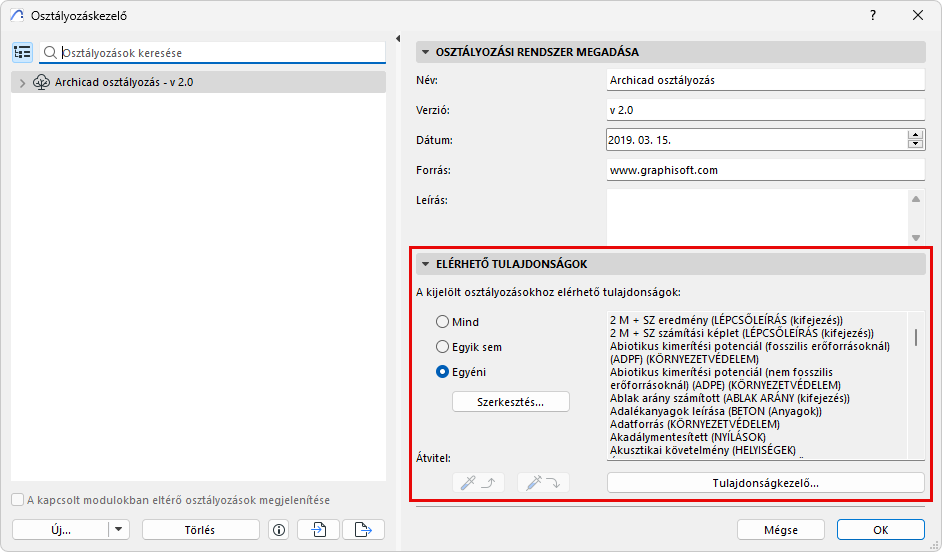Click the search magnifier icon

50,53
